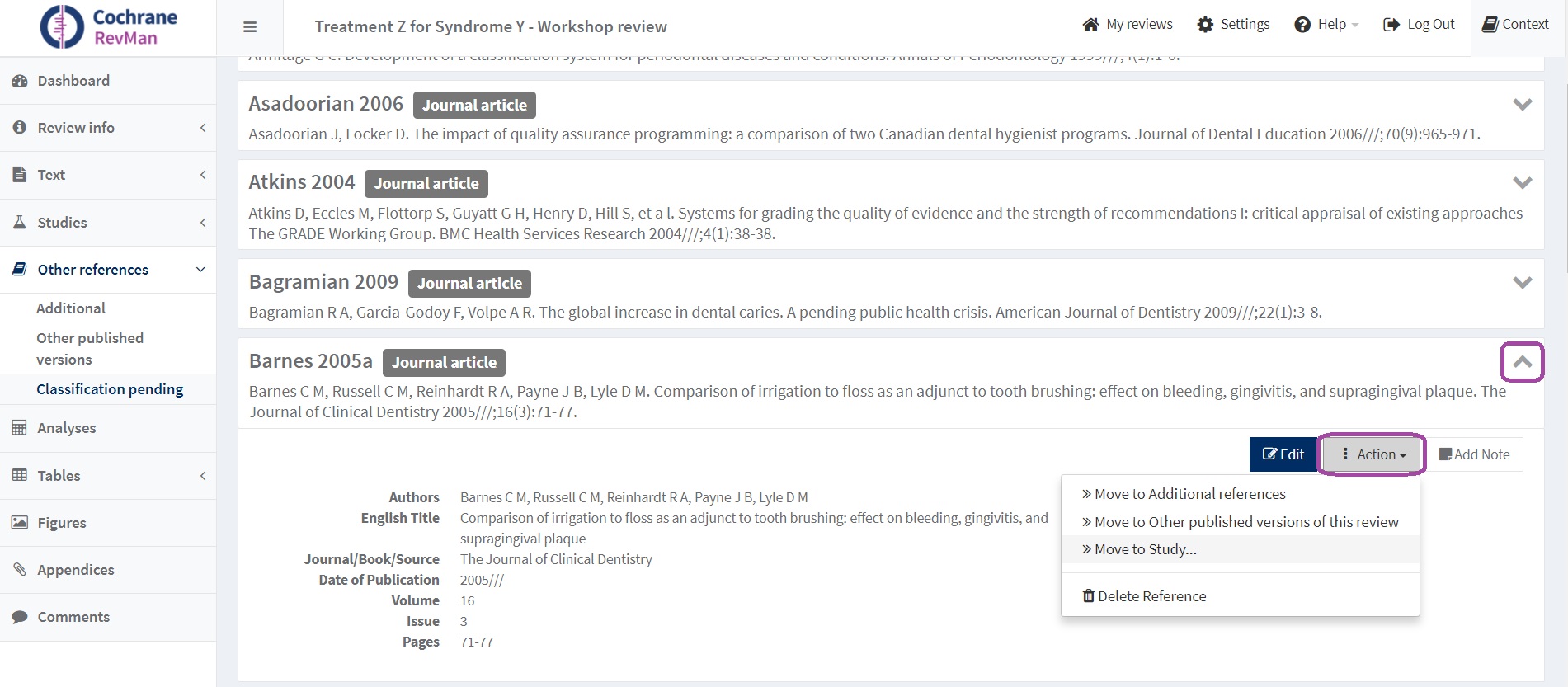Open Classification pending in sidebar
This screenshot has height=687, width=1568.
110,389
